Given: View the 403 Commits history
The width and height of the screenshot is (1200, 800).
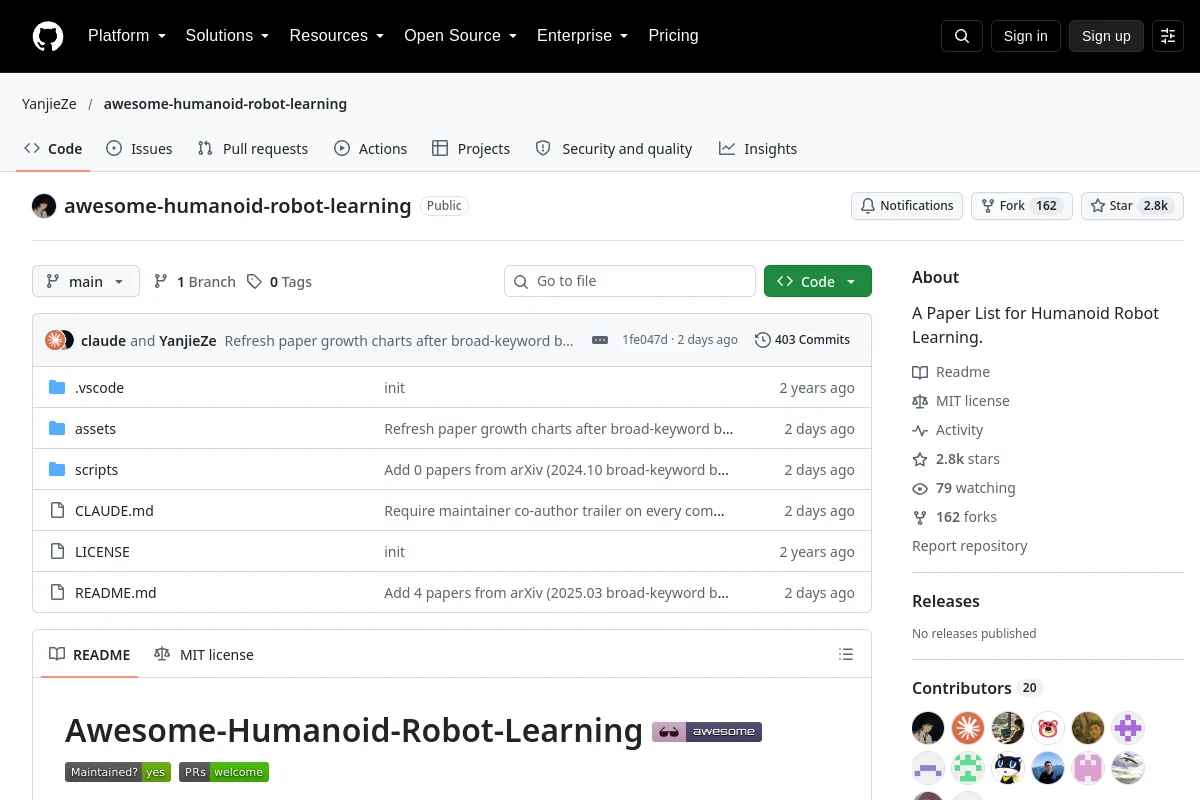Looking at the screenshot, I should coord(803,340).
